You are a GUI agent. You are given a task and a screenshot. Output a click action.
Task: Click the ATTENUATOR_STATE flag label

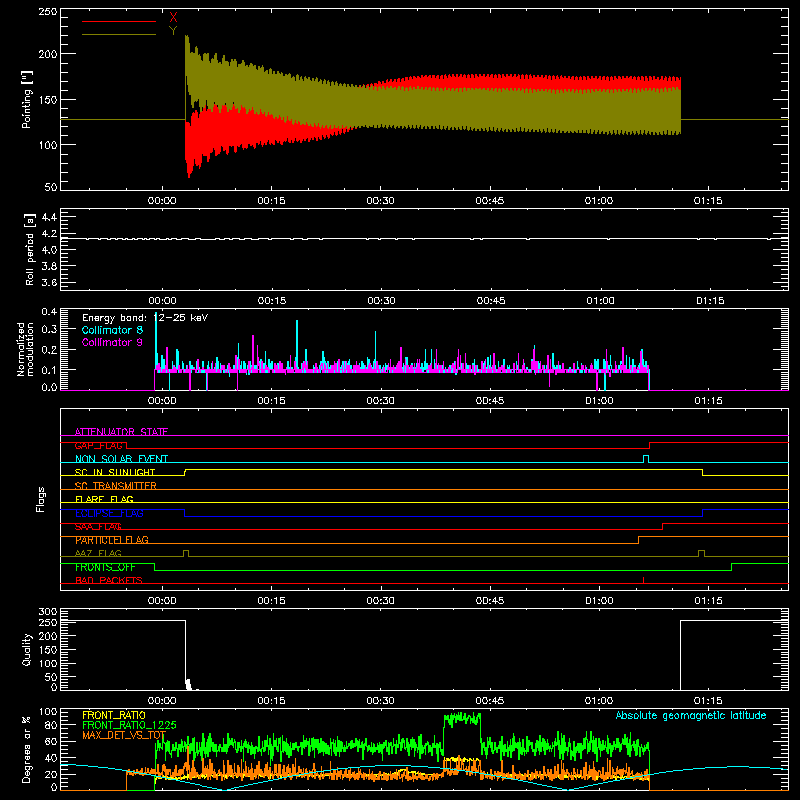point(121,432)
